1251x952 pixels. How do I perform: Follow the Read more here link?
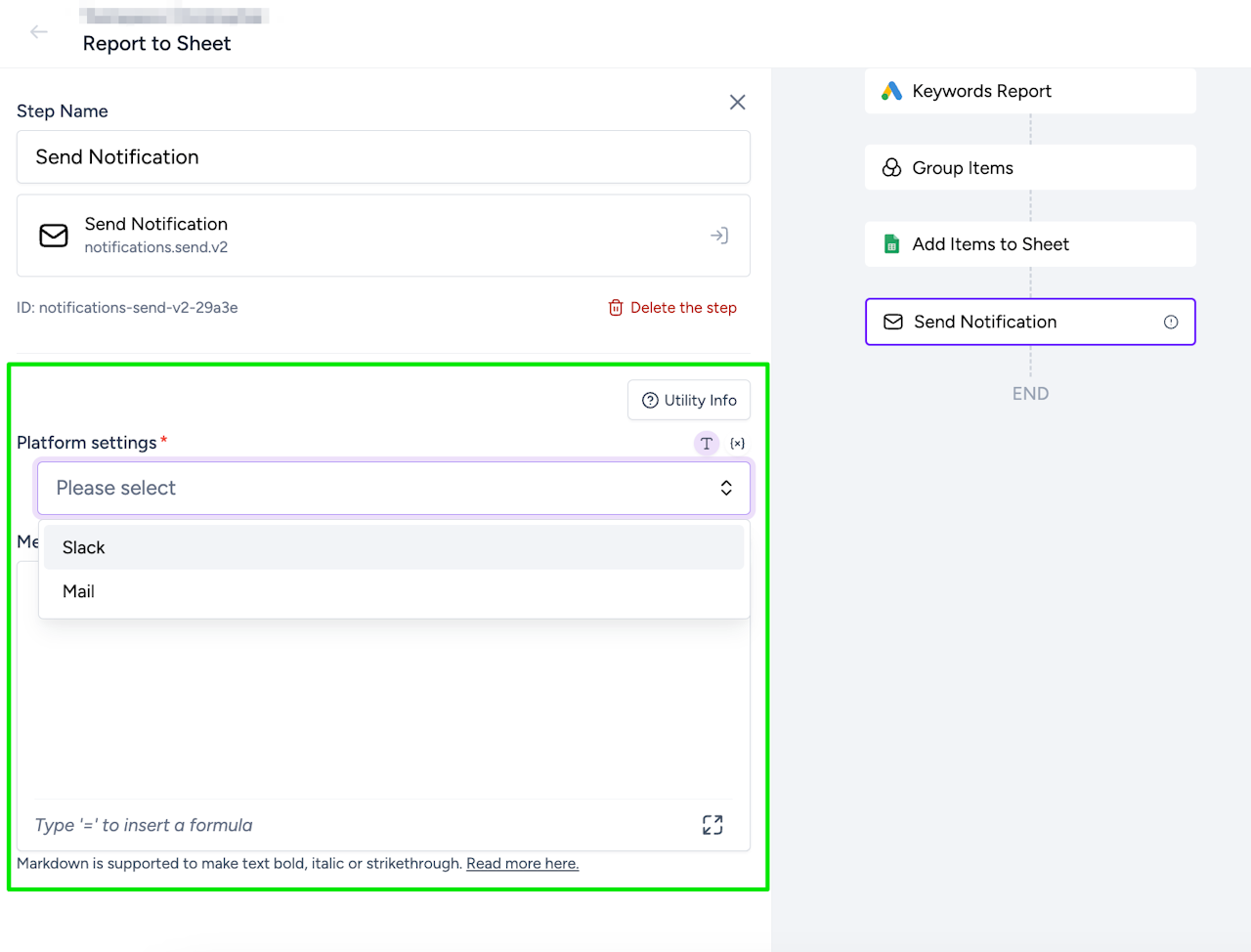pos(522,864)
